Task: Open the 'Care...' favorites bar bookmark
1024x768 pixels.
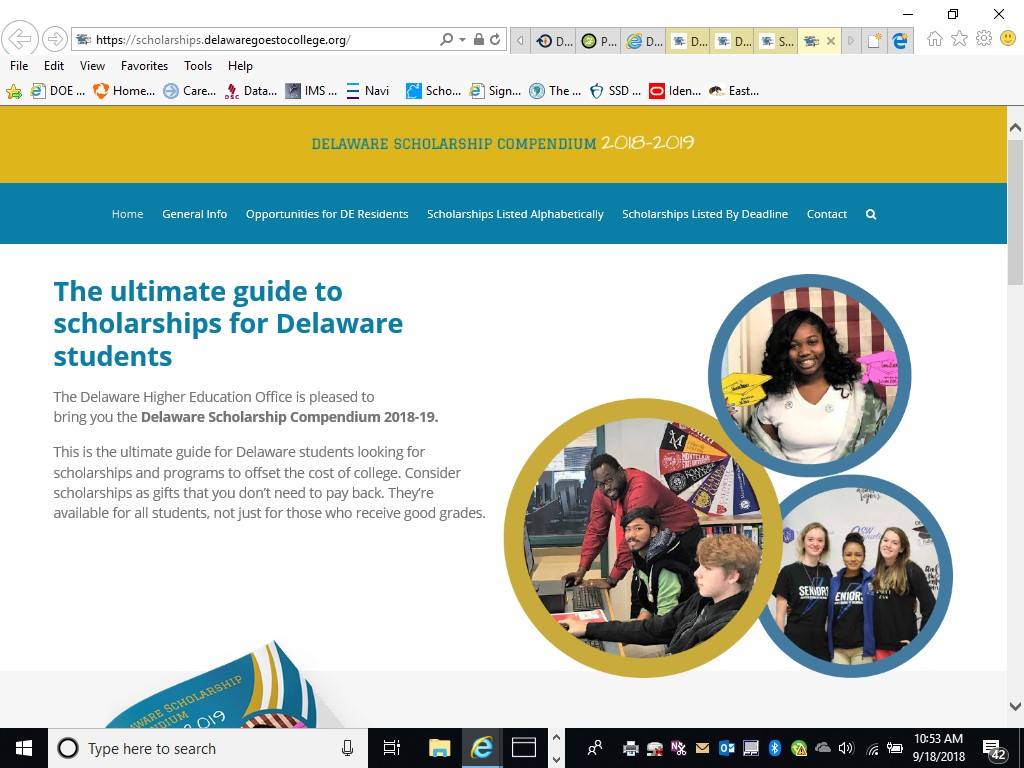Action: [x=189, y=91]
